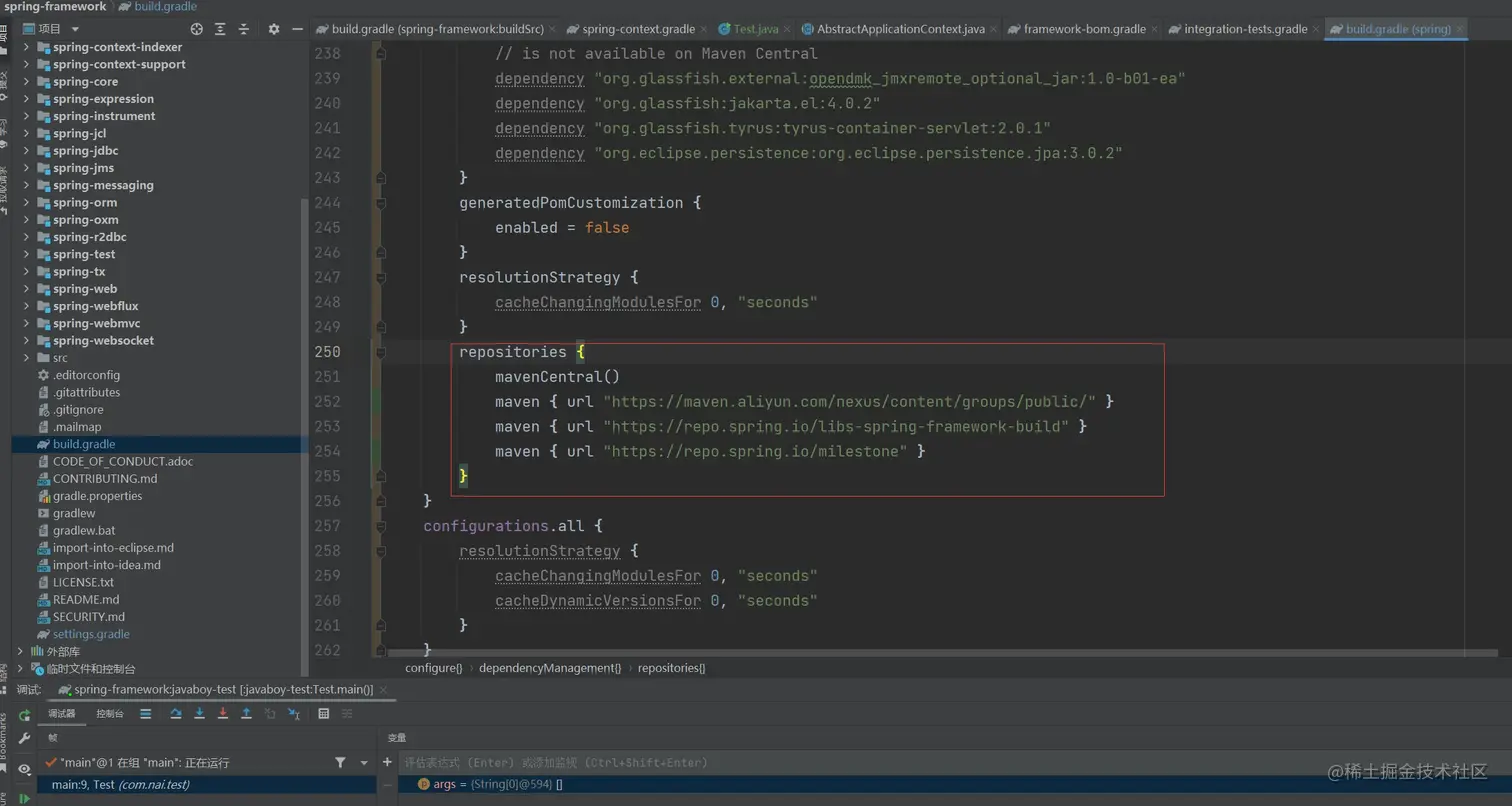Expand the src folder
The image size is (1512, 806).
pyautogui.click(x=26, y=358)
